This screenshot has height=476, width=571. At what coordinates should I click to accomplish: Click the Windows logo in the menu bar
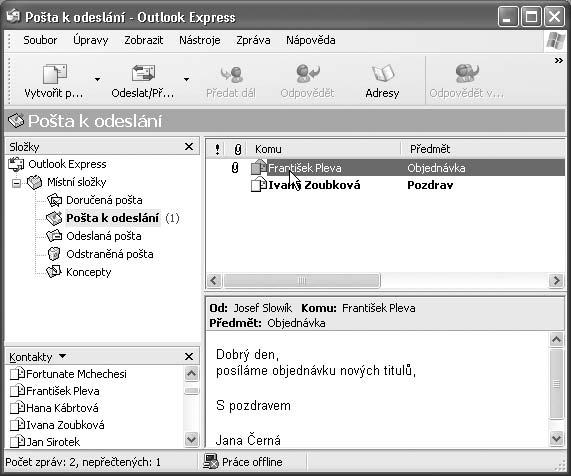555,41
